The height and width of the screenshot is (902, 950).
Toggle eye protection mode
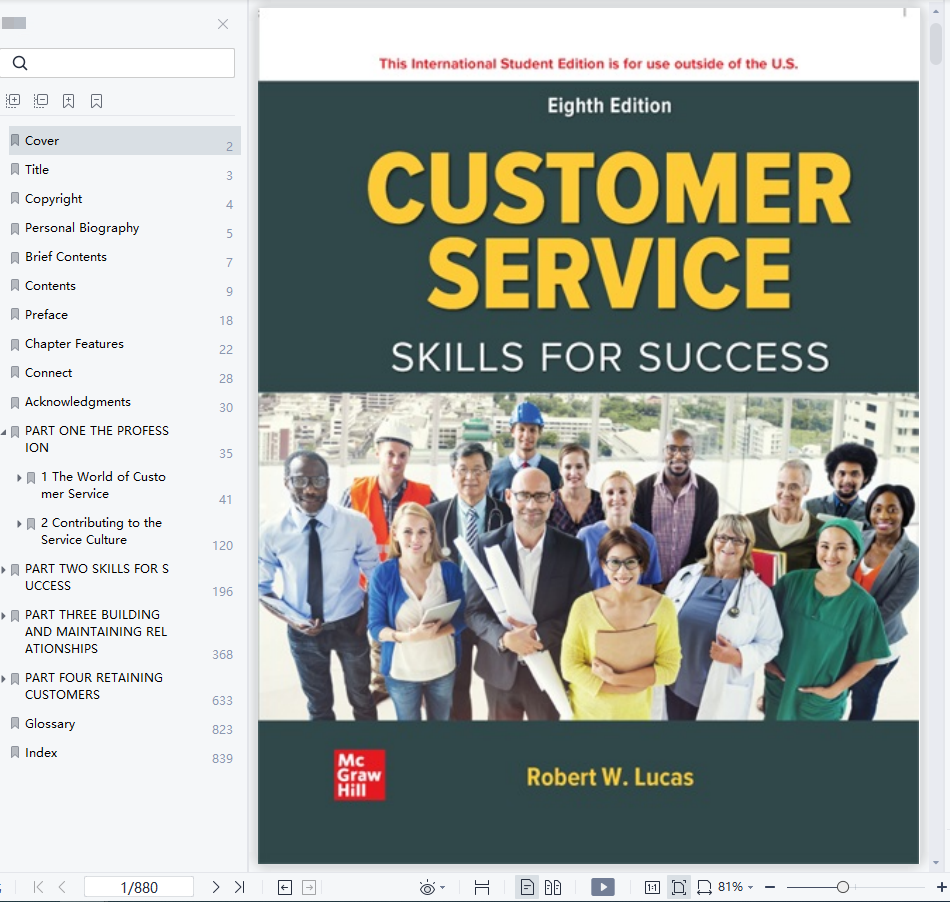click(x=427, y=887)
